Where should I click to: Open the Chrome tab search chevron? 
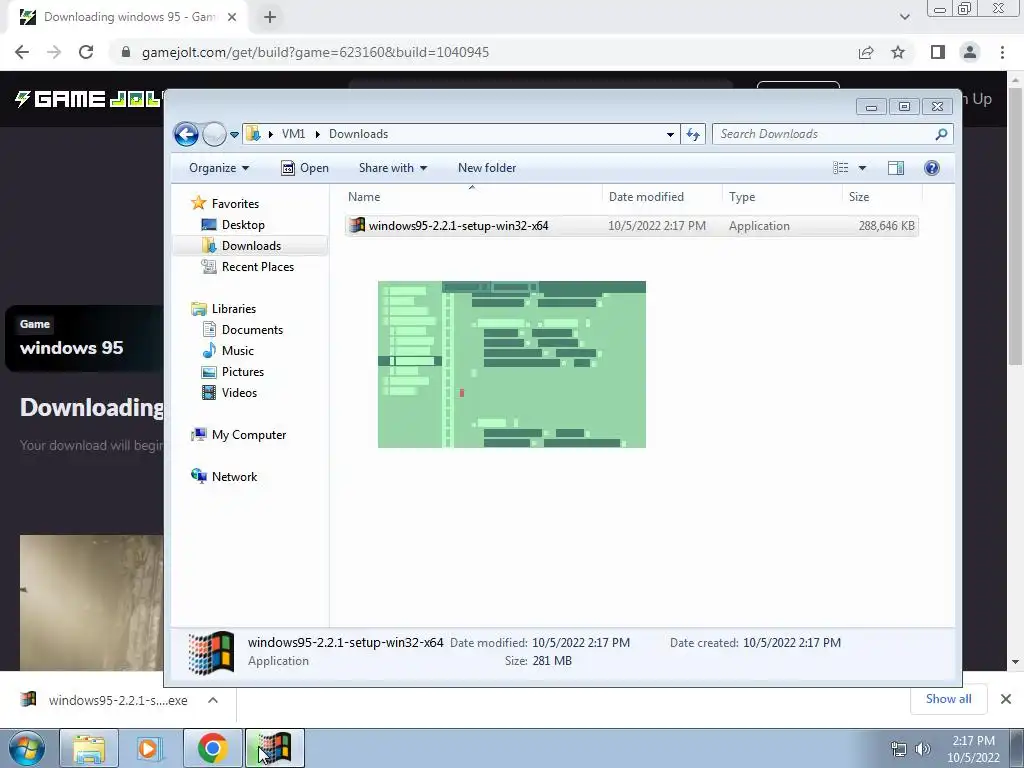pos(904,17)
